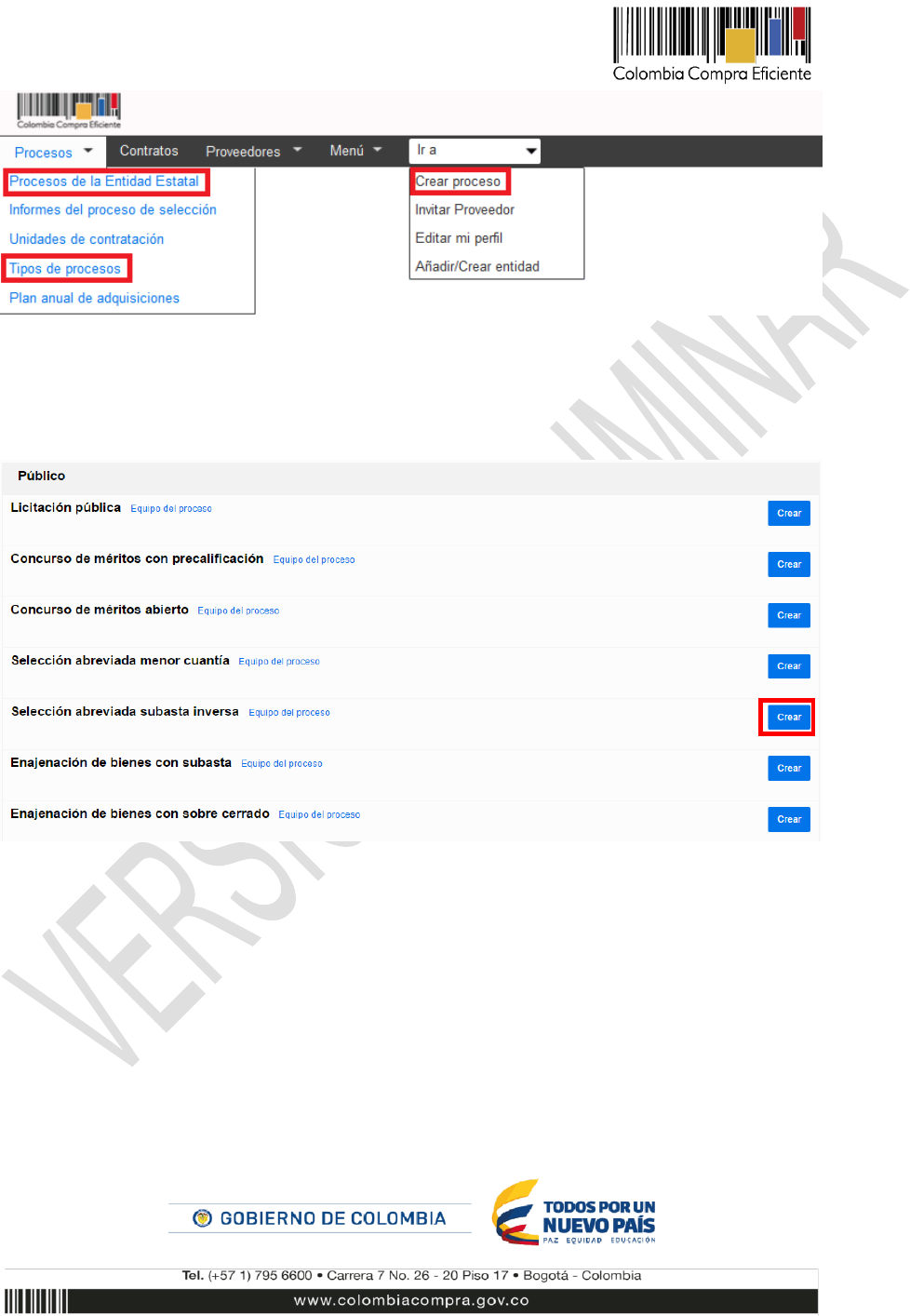The width and height of the screenshot is (910, 1316).
Task: Click Crear for Concurso de méritos con precalificación
Action: point(789,565)
